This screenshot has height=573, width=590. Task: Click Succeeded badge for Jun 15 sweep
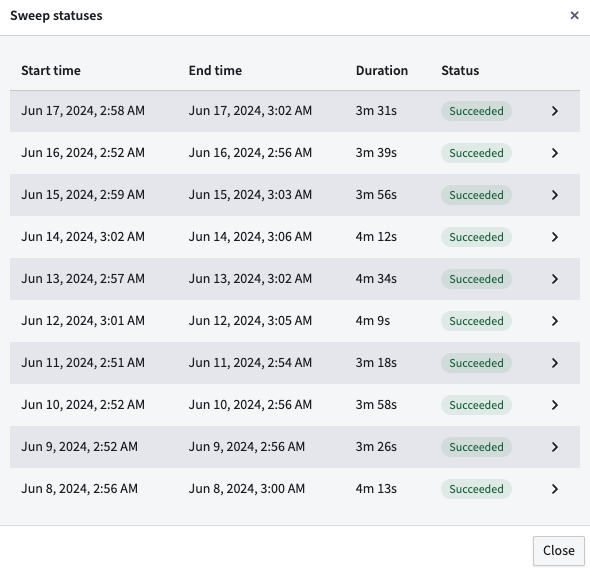point(476,195)
